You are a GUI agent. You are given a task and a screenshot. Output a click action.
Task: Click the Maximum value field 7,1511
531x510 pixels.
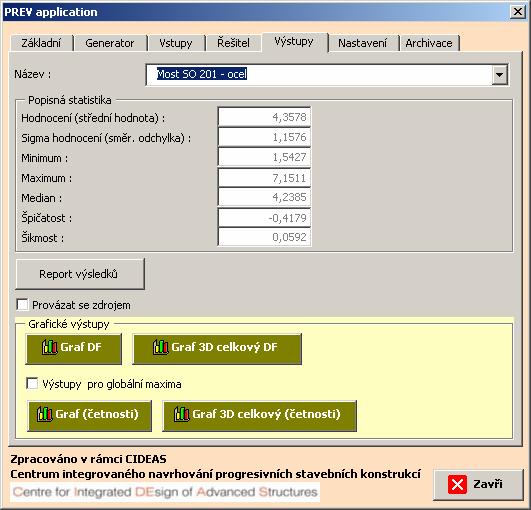coord(264,177)
